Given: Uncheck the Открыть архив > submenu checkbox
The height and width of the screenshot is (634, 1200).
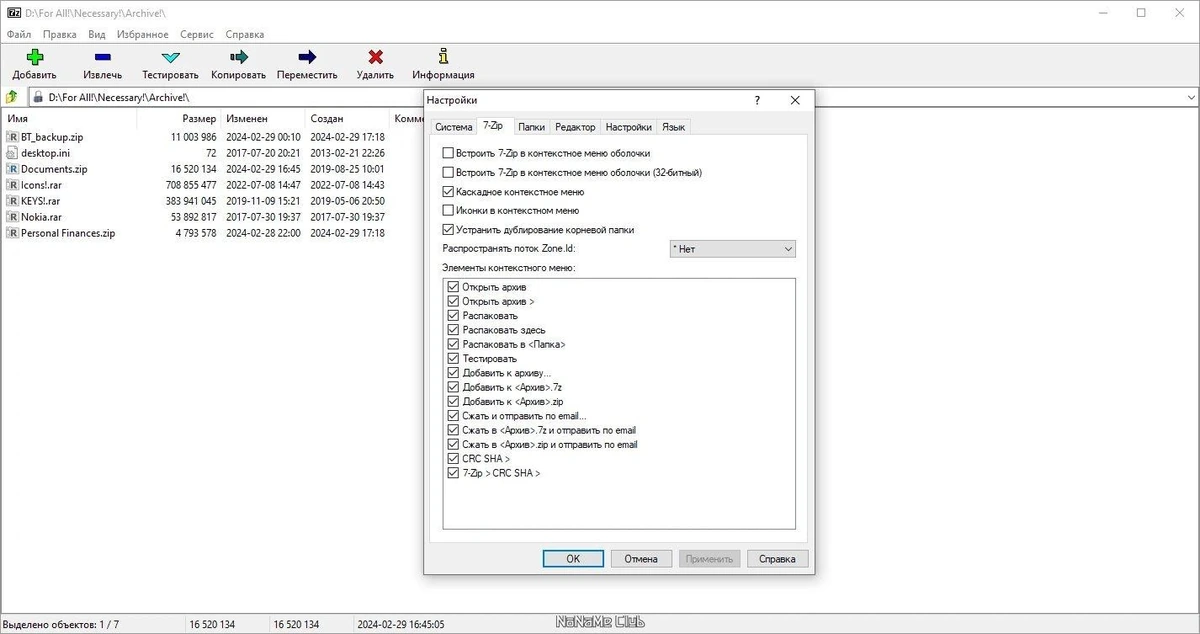Looking at the screenshot, I should click(453, 301).
